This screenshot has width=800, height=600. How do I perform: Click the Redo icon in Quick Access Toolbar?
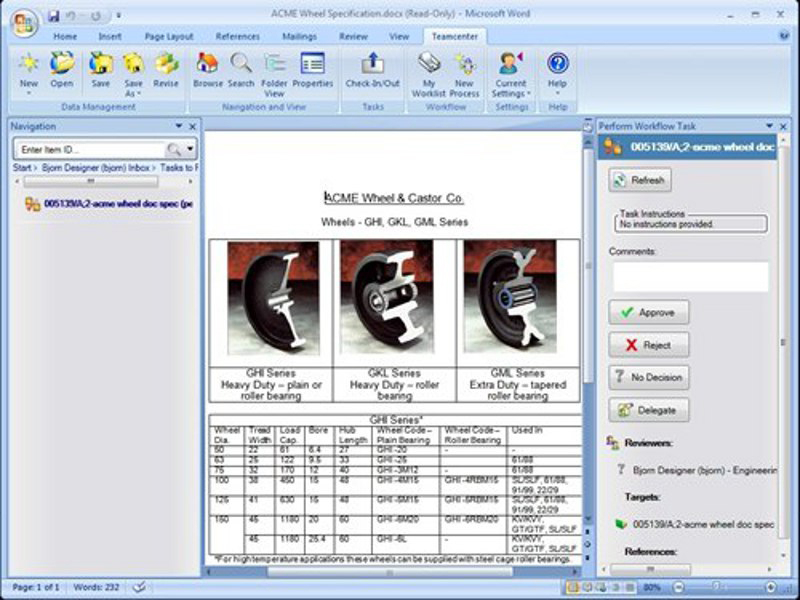95,16
